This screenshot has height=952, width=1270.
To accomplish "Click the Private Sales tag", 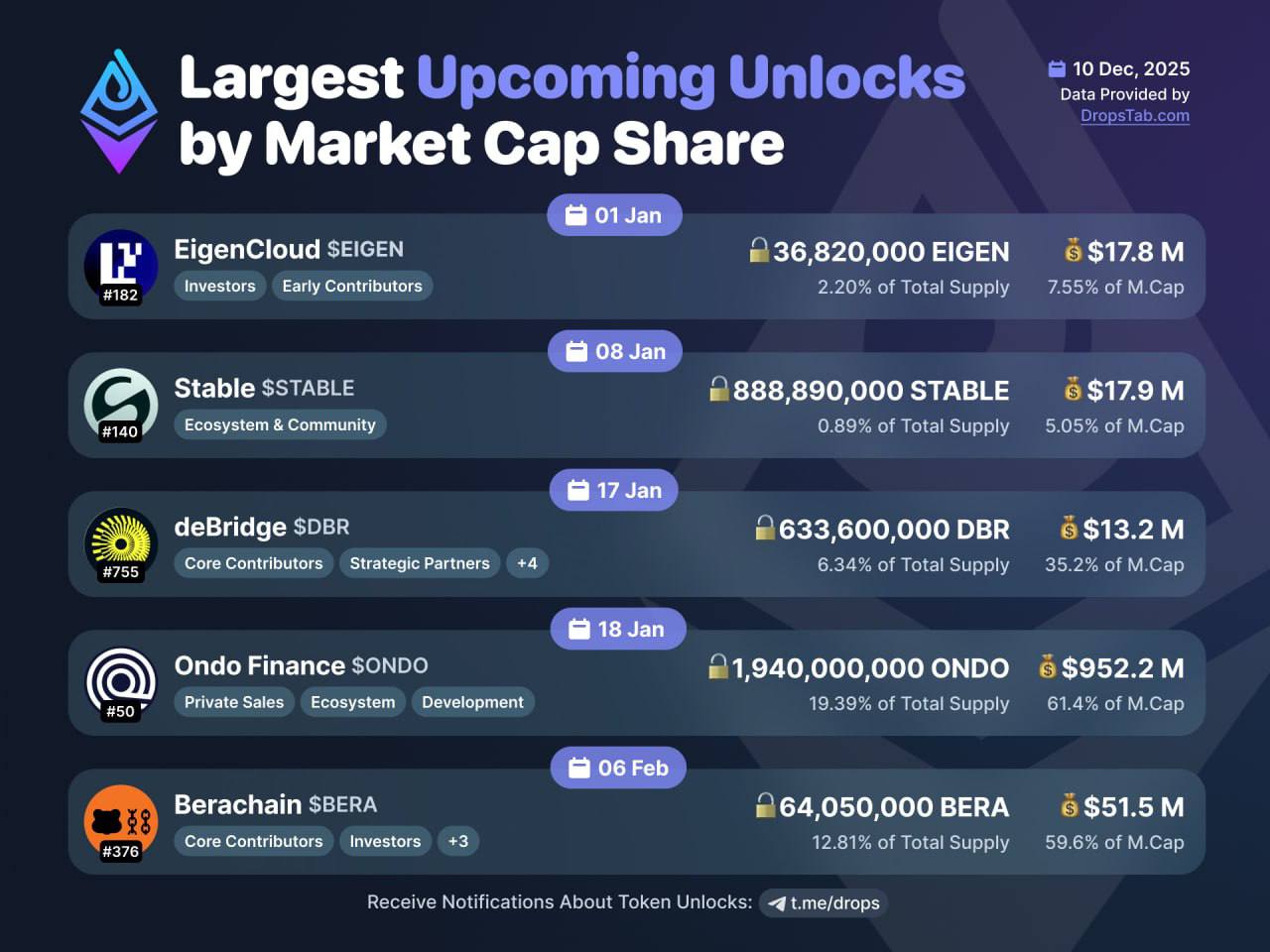I will point(233,702).
